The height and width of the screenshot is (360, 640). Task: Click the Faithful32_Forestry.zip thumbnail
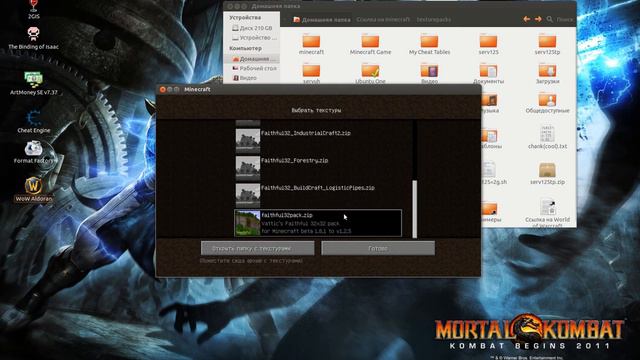pyautogui.click(x=248, y=168)
